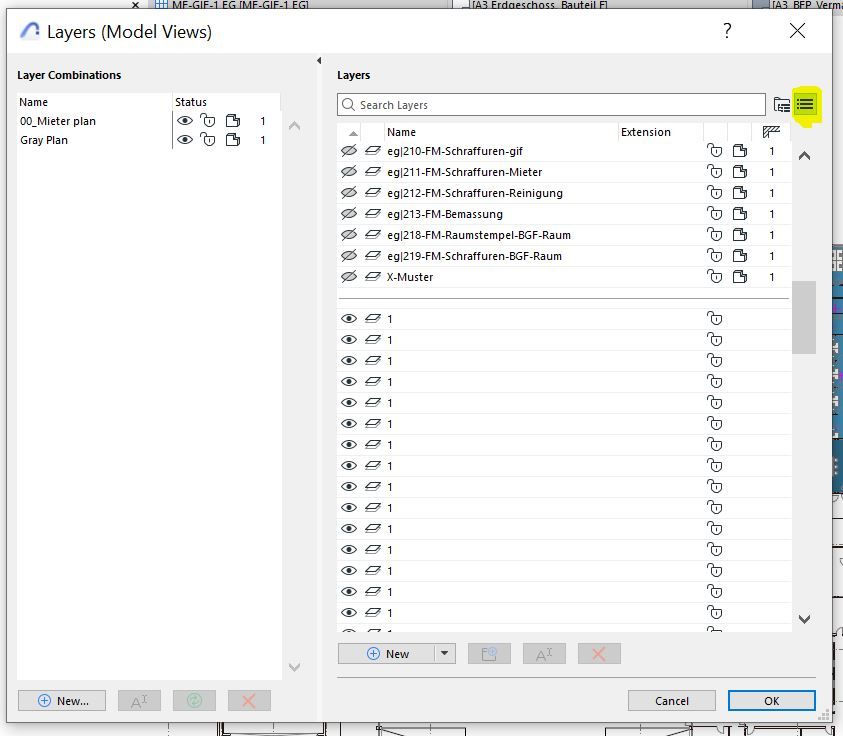This screenshot has height=736, width=843.
Task: Click layers list scroll up chevron
Action: 804,156
